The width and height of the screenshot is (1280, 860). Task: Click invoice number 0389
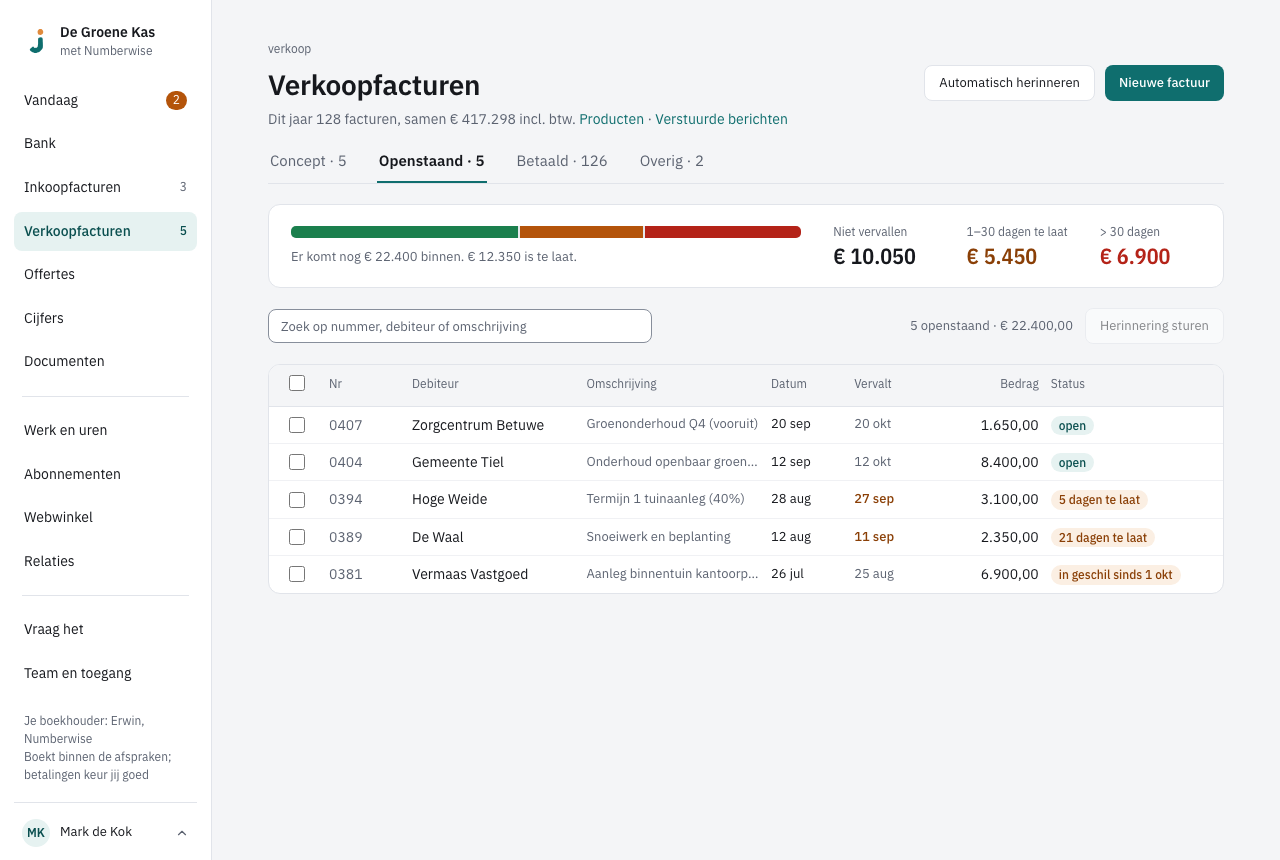coord(346,537)
